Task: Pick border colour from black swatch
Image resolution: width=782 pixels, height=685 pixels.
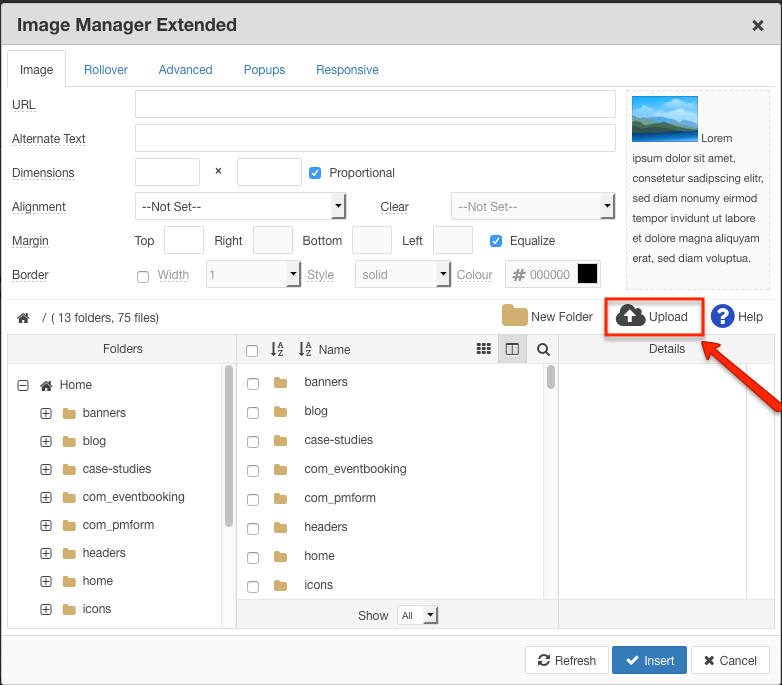Action: [x=587, y=274]
